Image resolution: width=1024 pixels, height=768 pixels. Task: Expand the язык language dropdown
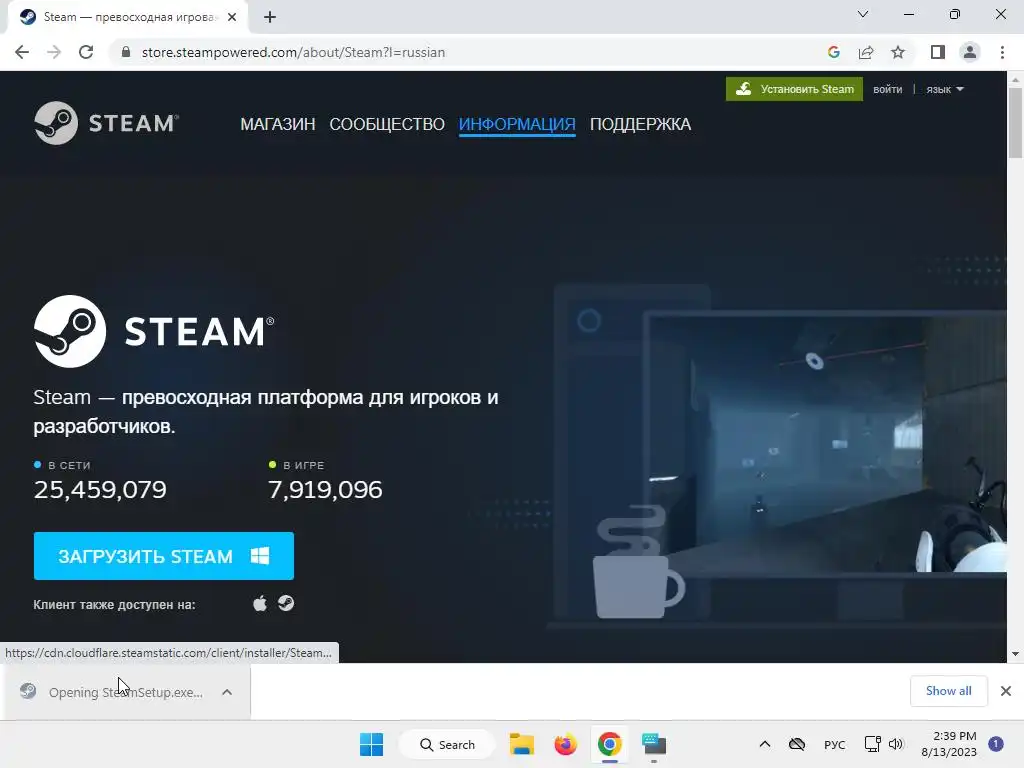944,89
